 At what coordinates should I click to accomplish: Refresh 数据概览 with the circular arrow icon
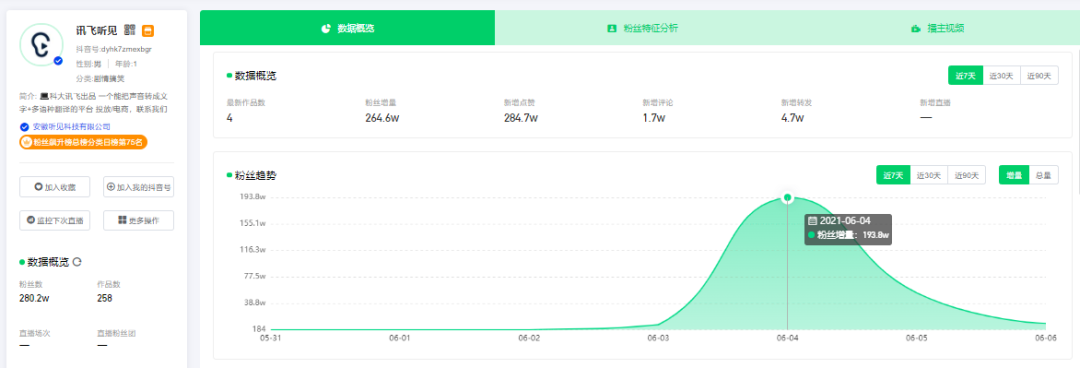coord(77,262)
